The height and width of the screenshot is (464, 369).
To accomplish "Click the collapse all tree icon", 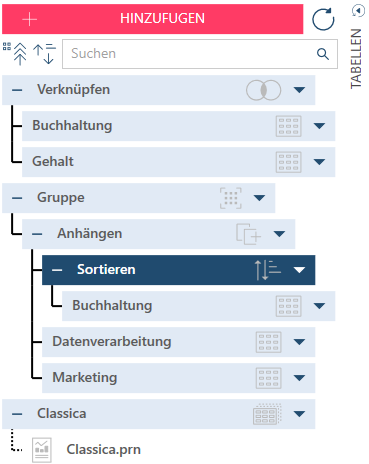I will [x=15, y=53].
